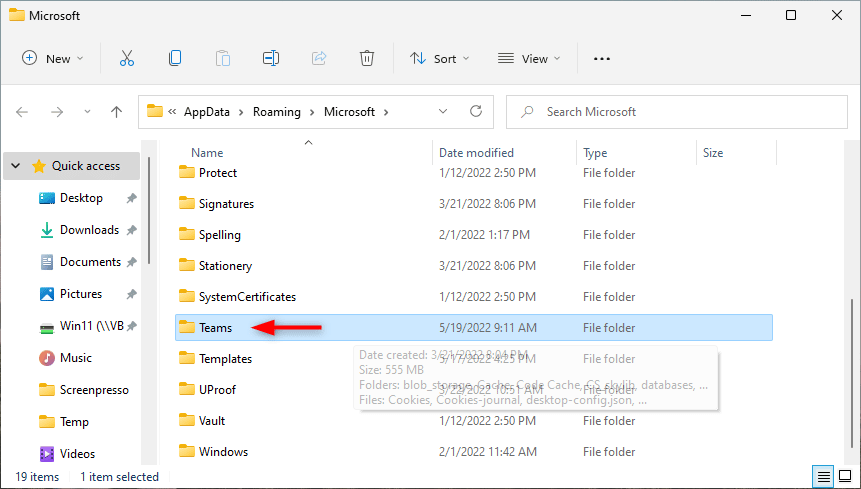Select Videos in the sidebar
This screenshot has height=489, width=861.
coord(77,454)
